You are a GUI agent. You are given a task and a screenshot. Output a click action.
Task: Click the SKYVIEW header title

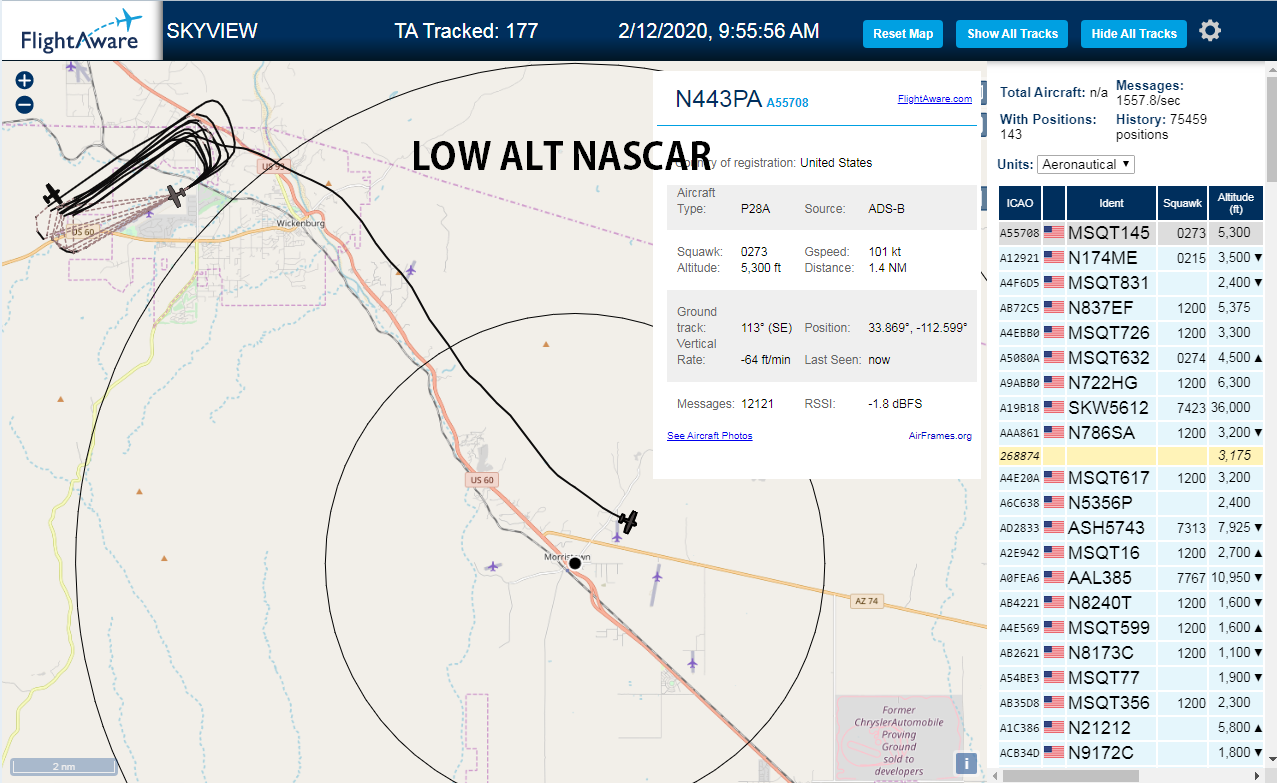pyautogui.click(x=212, y=31)
